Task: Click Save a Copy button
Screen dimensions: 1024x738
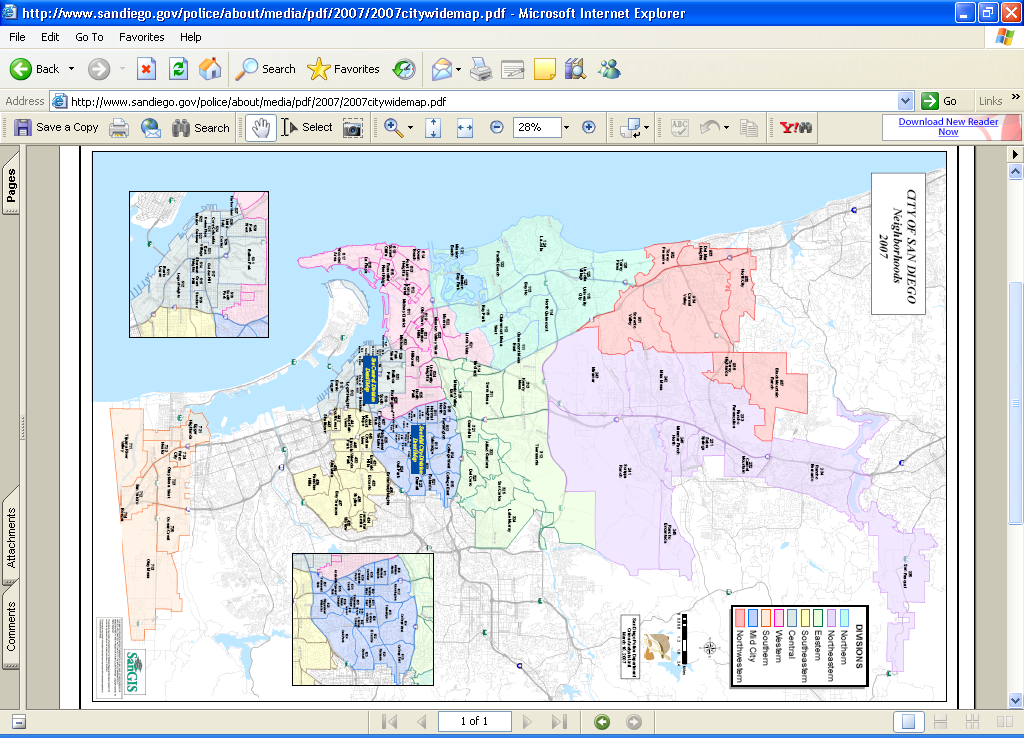Action: pyautogui.click(x=57, y=128)
